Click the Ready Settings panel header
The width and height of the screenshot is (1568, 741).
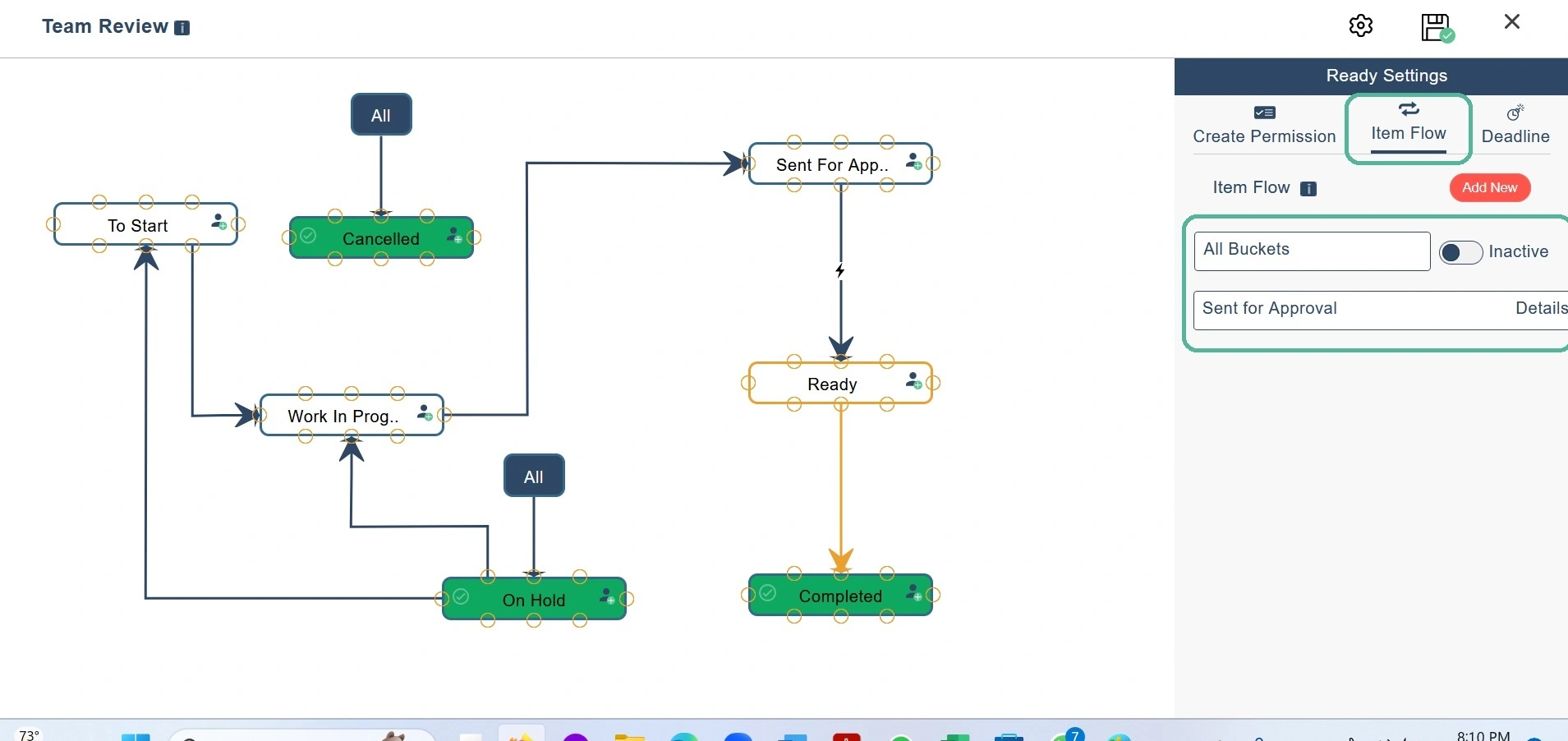(1371, 76)
